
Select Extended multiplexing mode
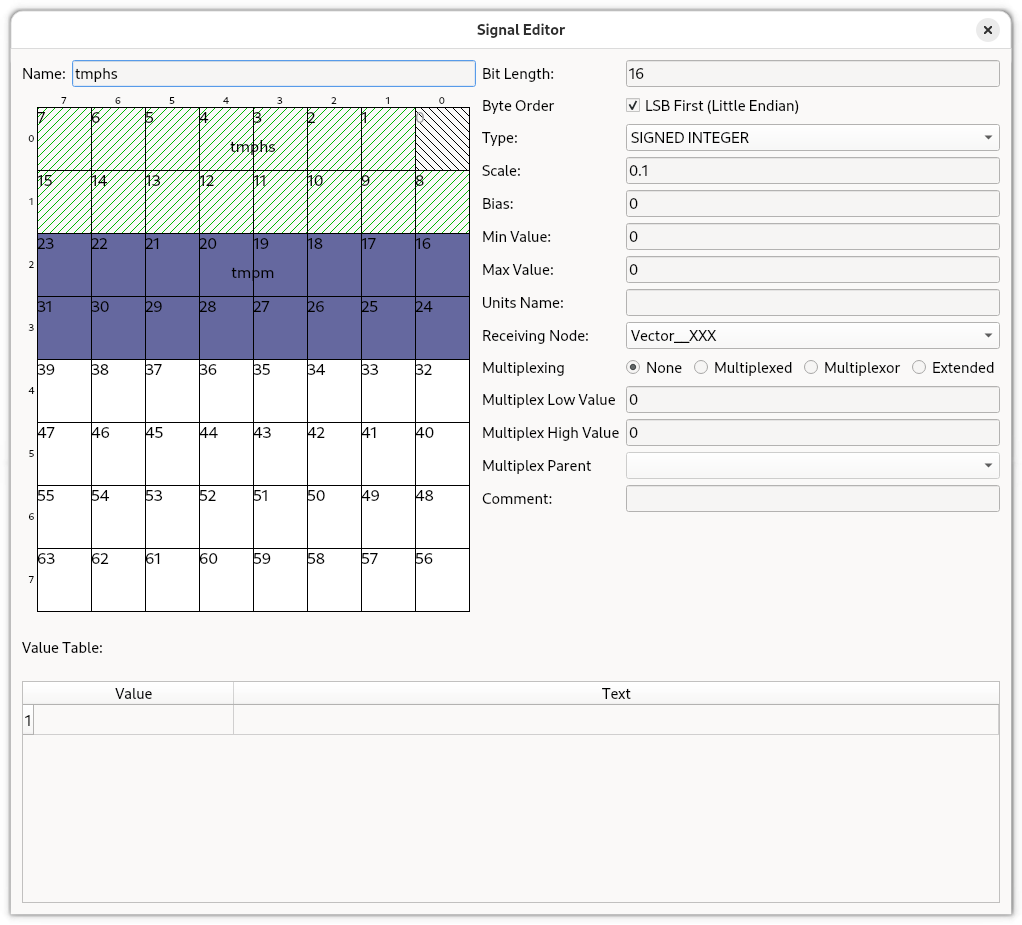(919, 368)
